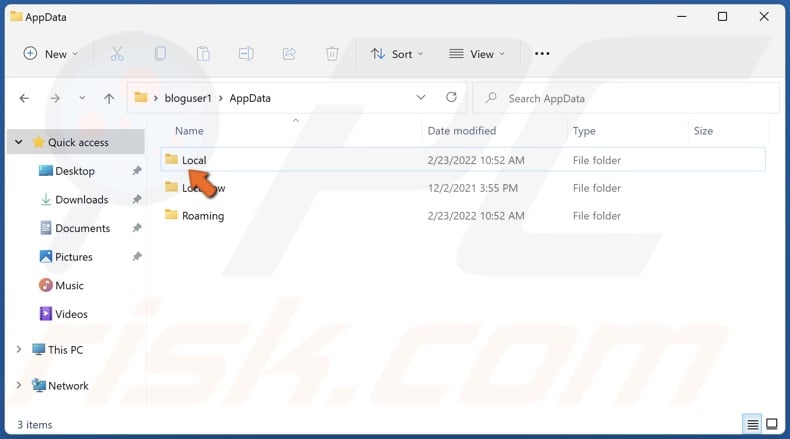Click the Delete trash can icon
This screenshot has width=790, height=439.
coord(332,54)
